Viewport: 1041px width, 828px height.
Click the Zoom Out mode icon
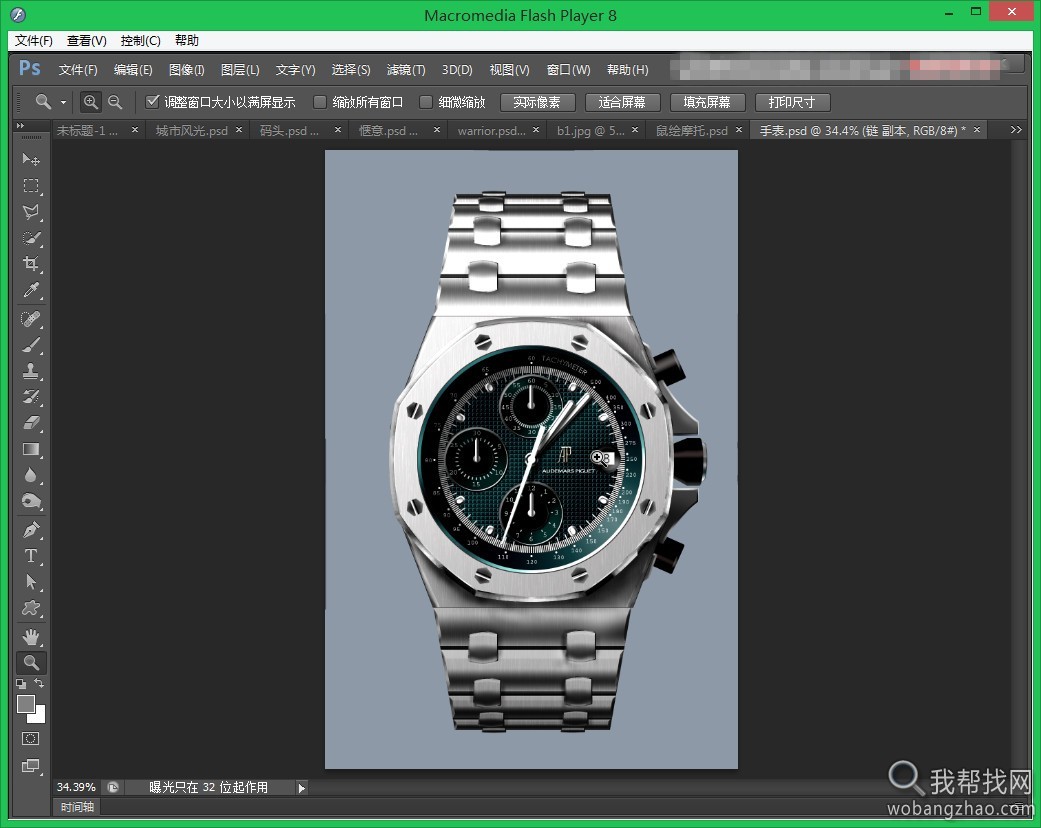coord(115,102)
